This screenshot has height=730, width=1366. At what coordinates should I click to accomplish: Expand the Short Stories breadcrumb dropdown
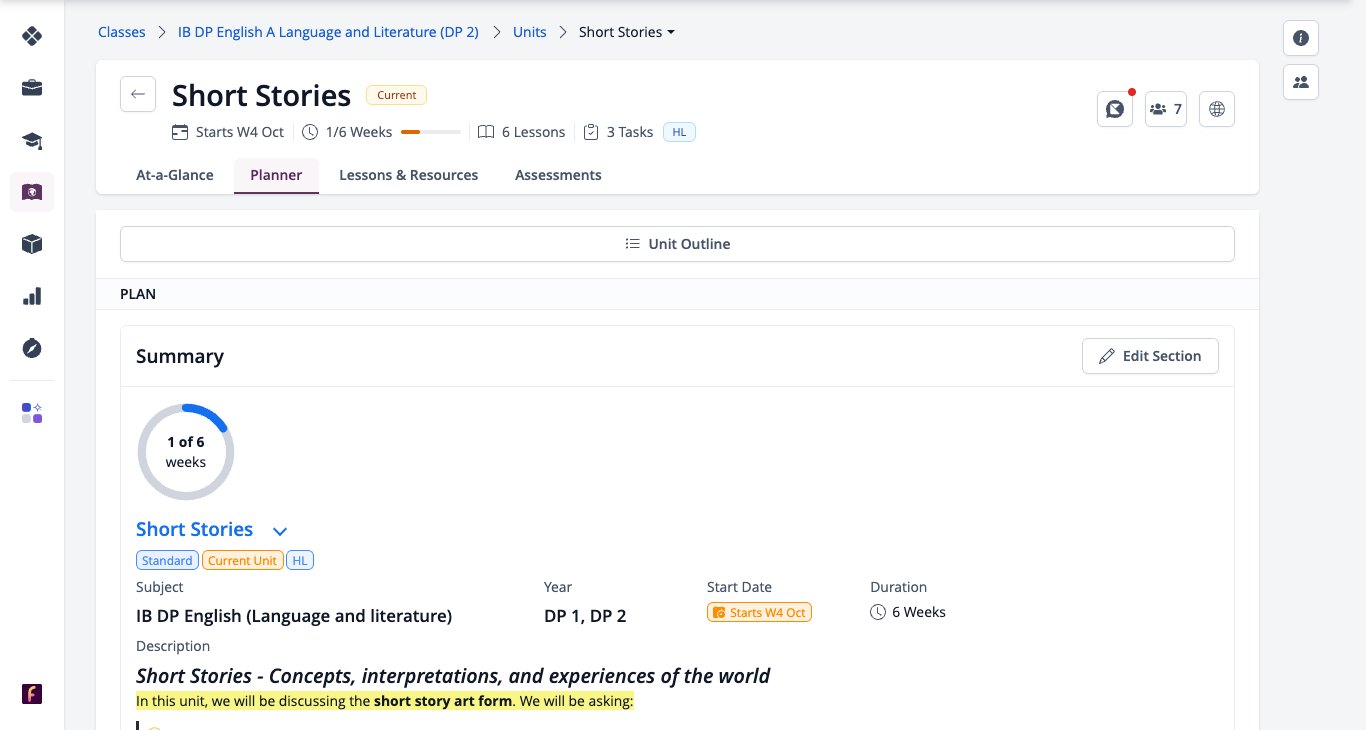627,32
